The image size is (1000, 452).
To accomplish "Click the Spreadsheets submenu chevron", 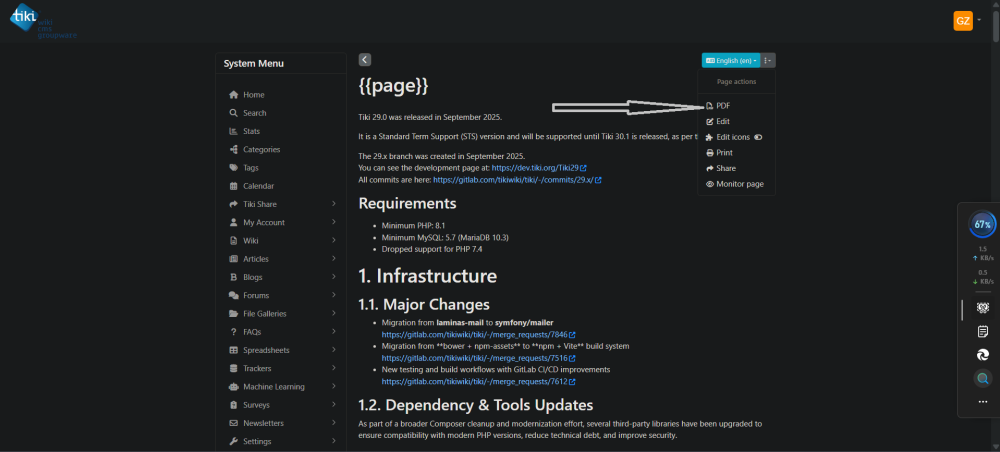I will pos(334,351).
